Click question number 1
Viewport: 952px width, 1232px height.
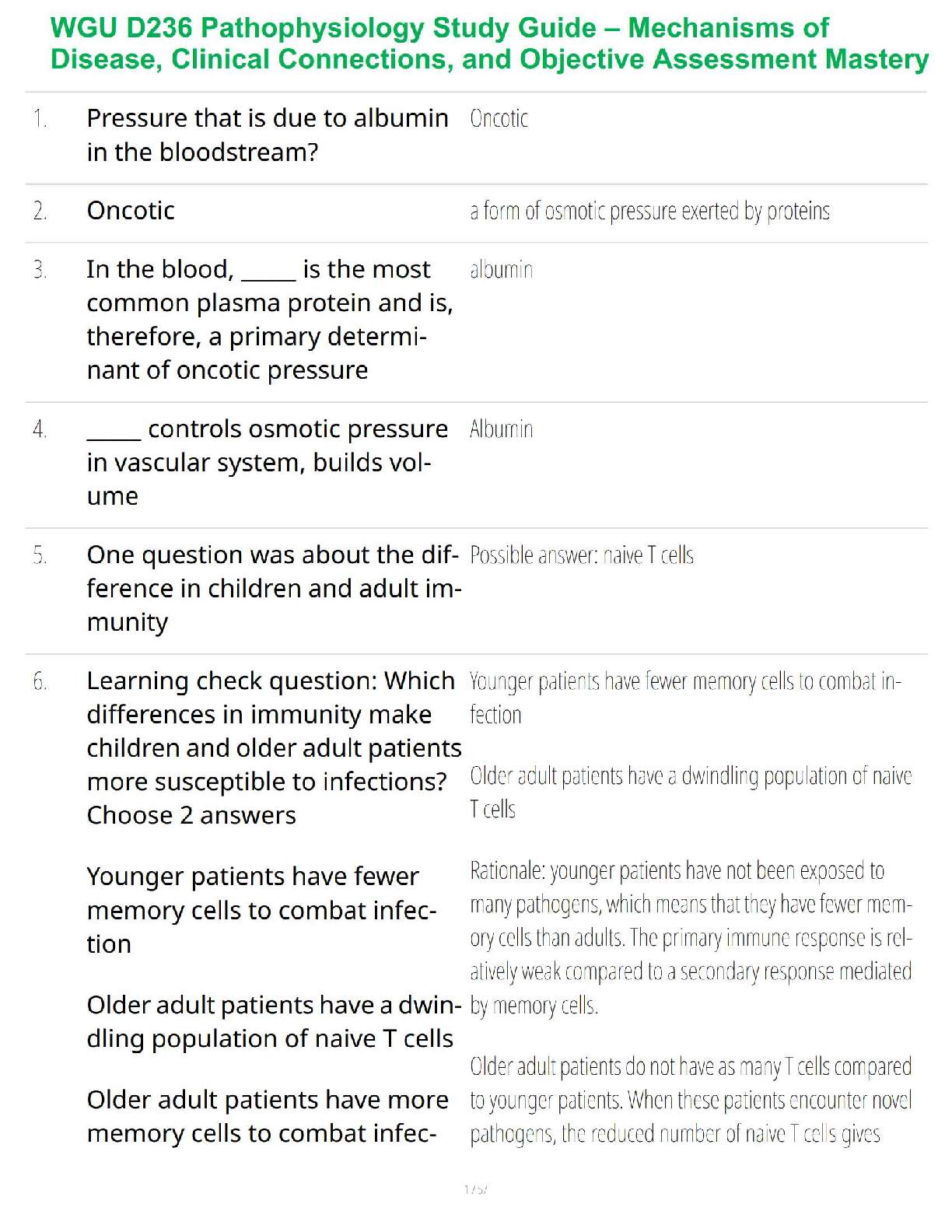click(x=40, y=119)
